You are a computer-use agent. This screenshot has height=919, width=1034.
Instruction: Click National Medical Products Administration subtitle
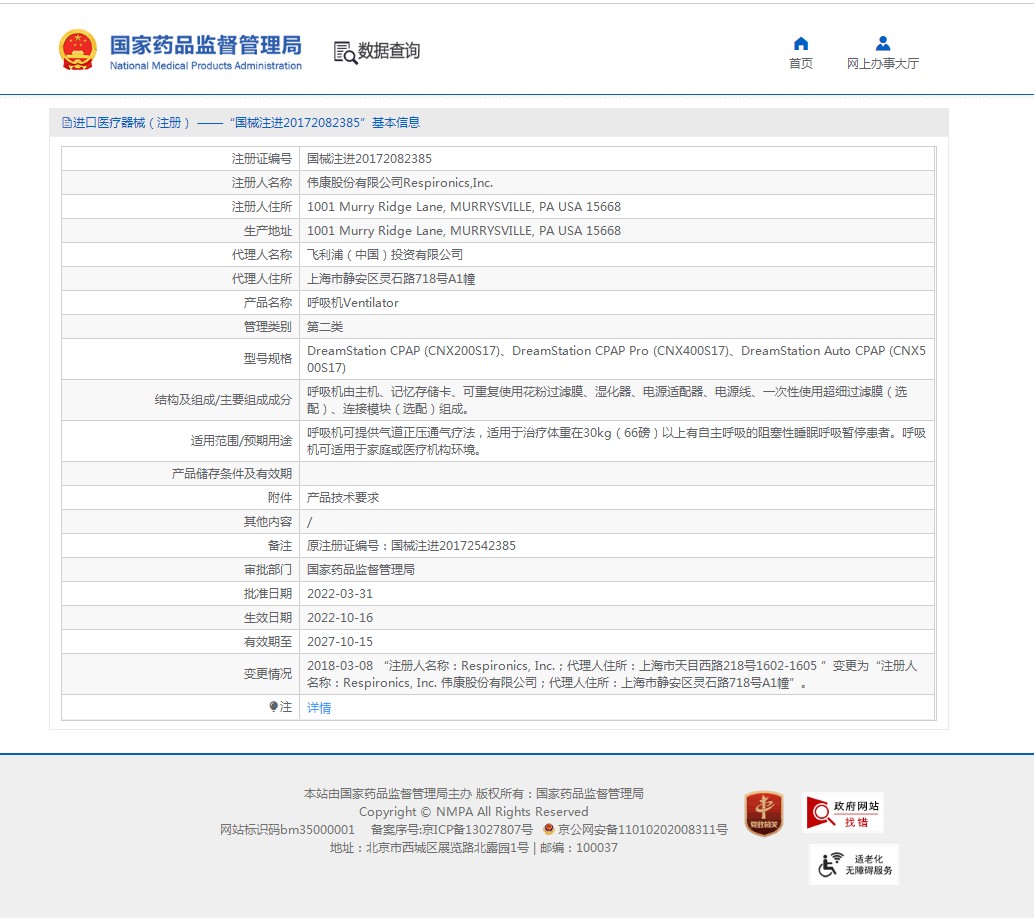(x=206, y=66)
